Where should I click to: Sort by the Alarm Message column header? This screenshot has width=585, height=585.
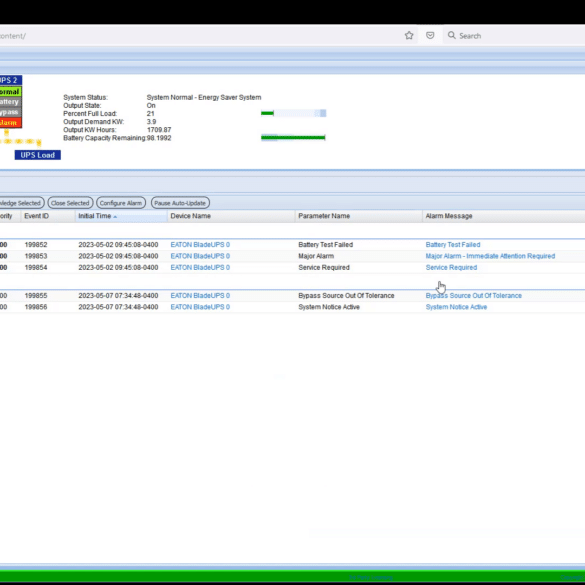coord(449,216)
